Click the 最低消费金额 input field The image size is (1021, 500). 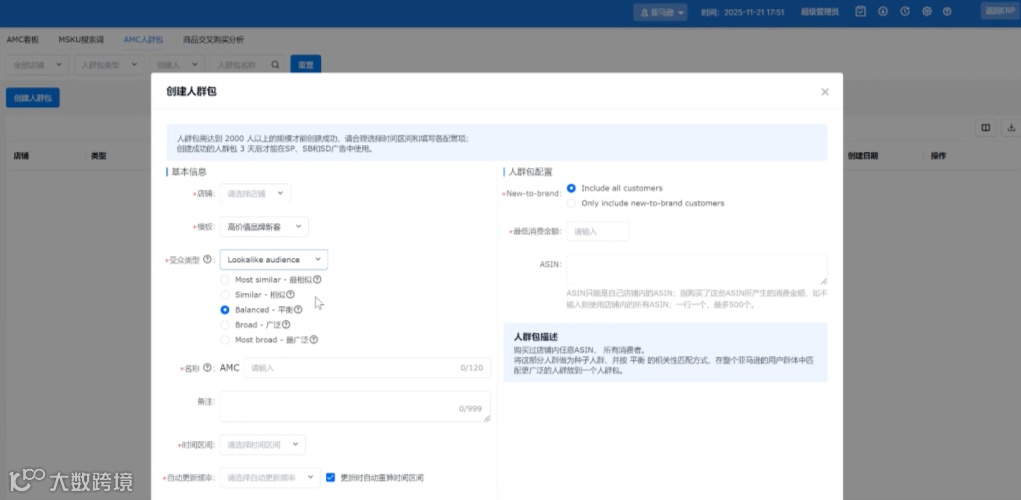click(597, 231)
